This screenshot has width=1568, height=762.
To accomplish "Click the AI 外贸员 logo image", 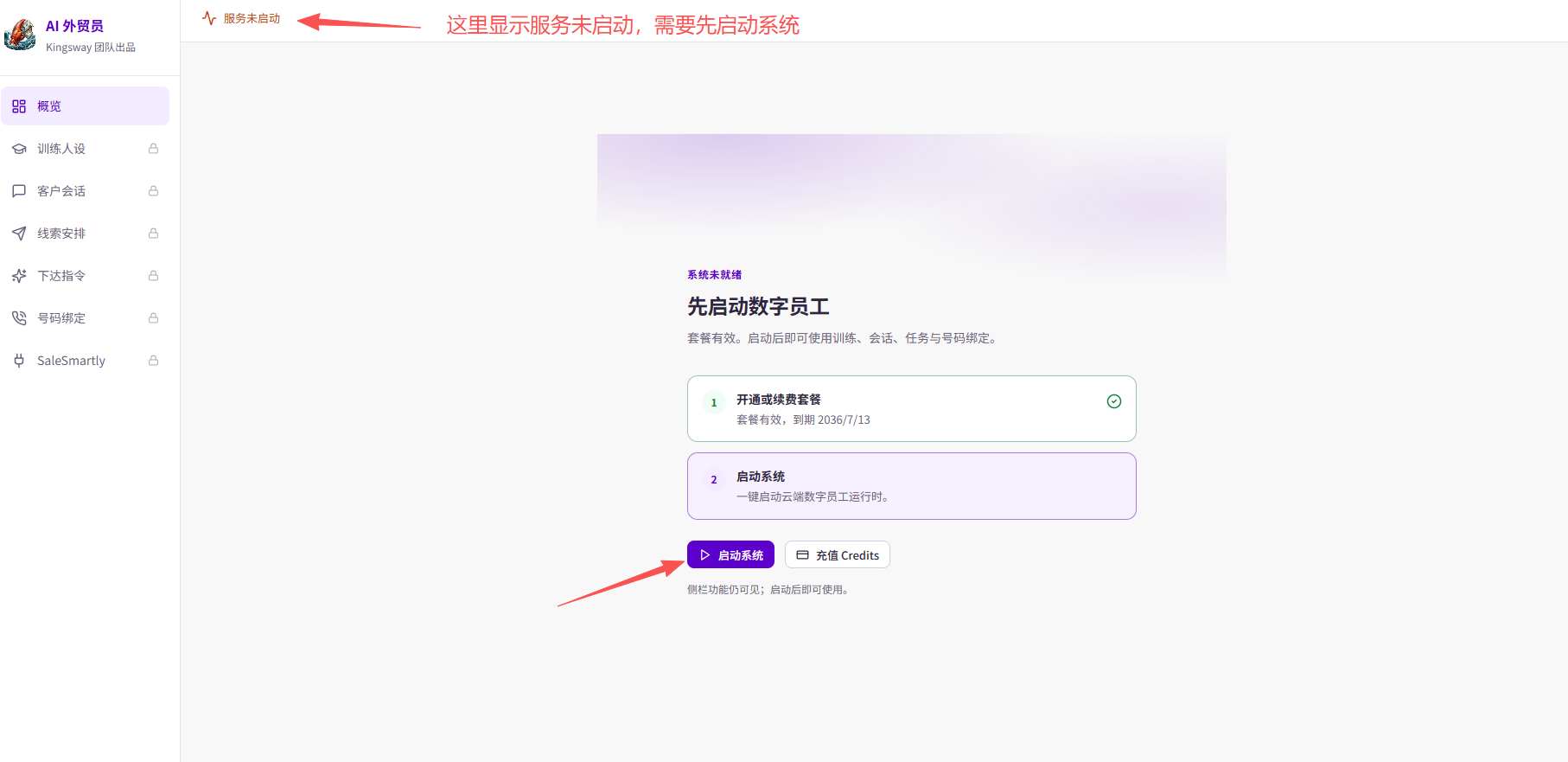I will click(20, 35).
